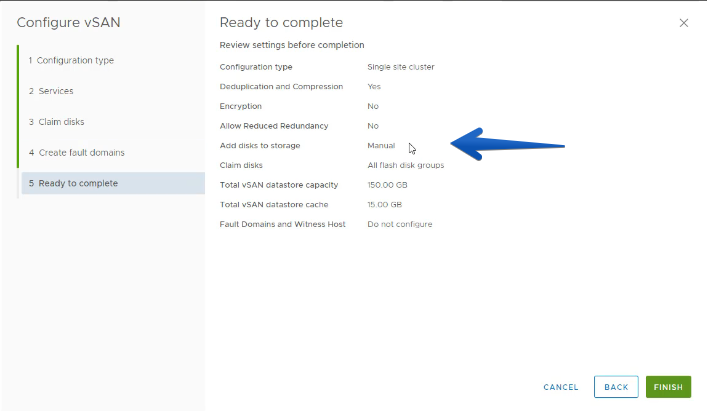707x411 pixels.
Task: Click 'No' beside Allow Reduced Redundancy
Action: tap(373, 126)
